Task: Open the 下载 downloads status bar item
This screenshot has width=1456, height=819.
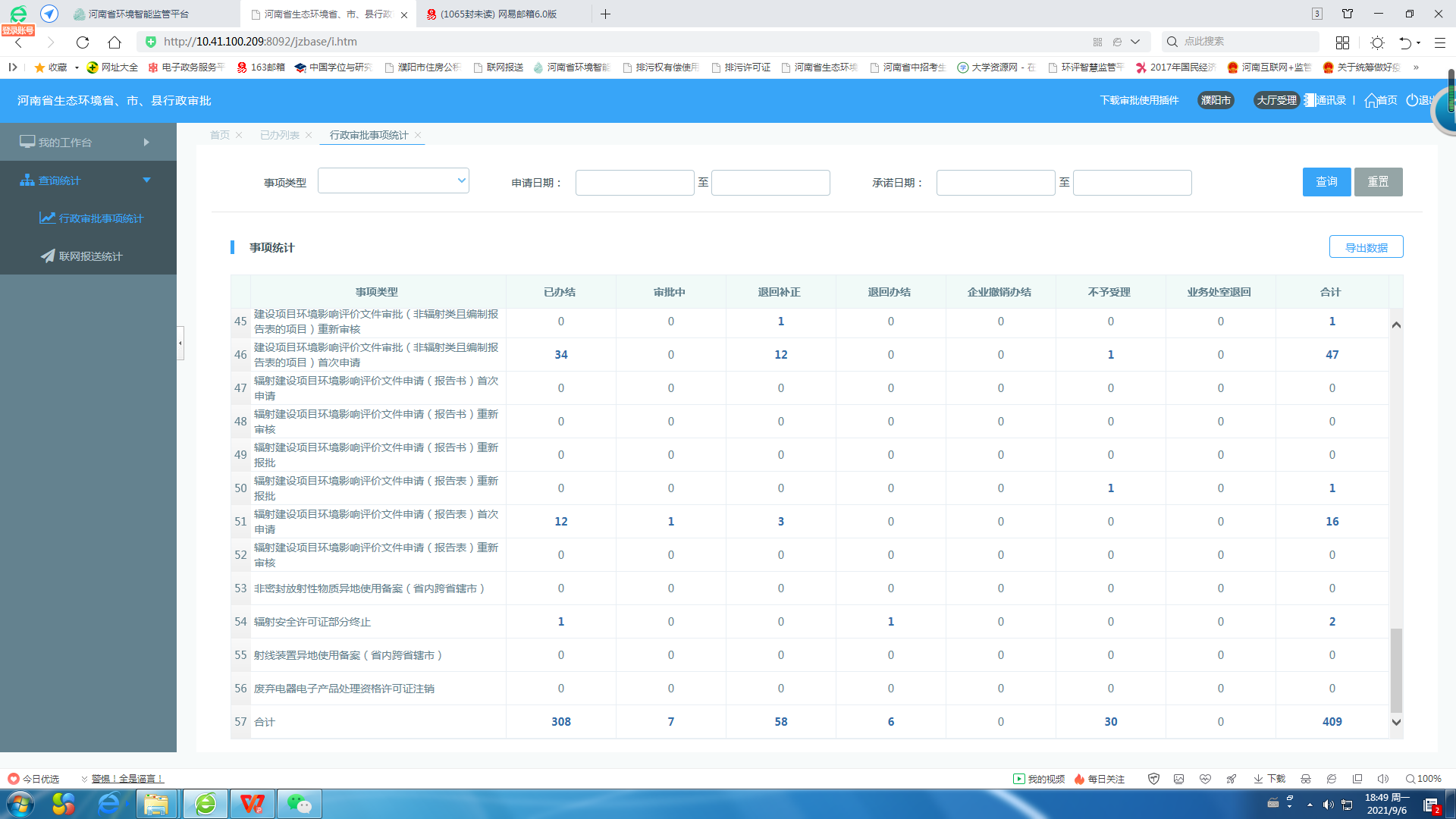Action: [1270, 779]
